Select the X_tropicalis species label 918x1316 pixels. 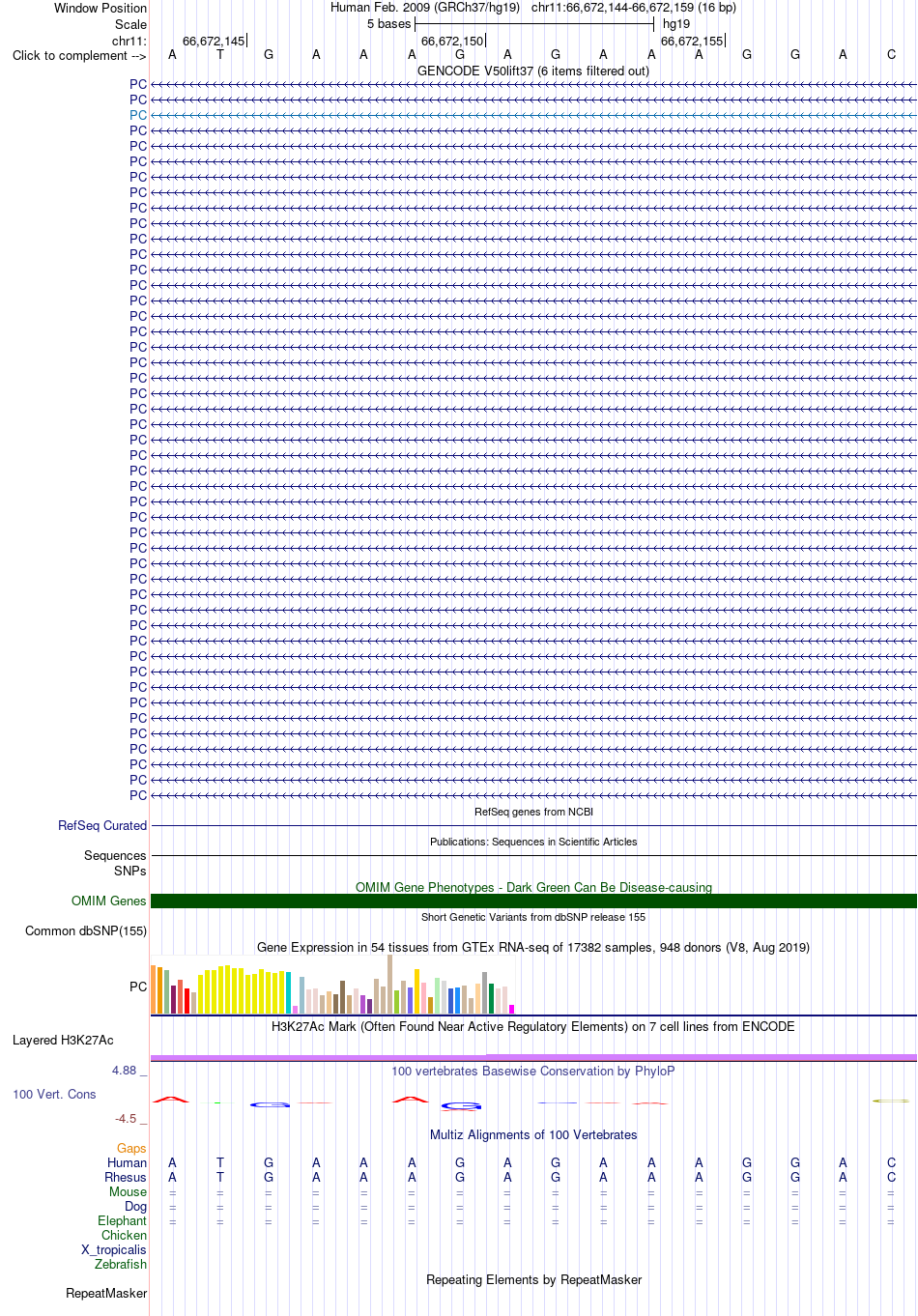[114, 1249]
